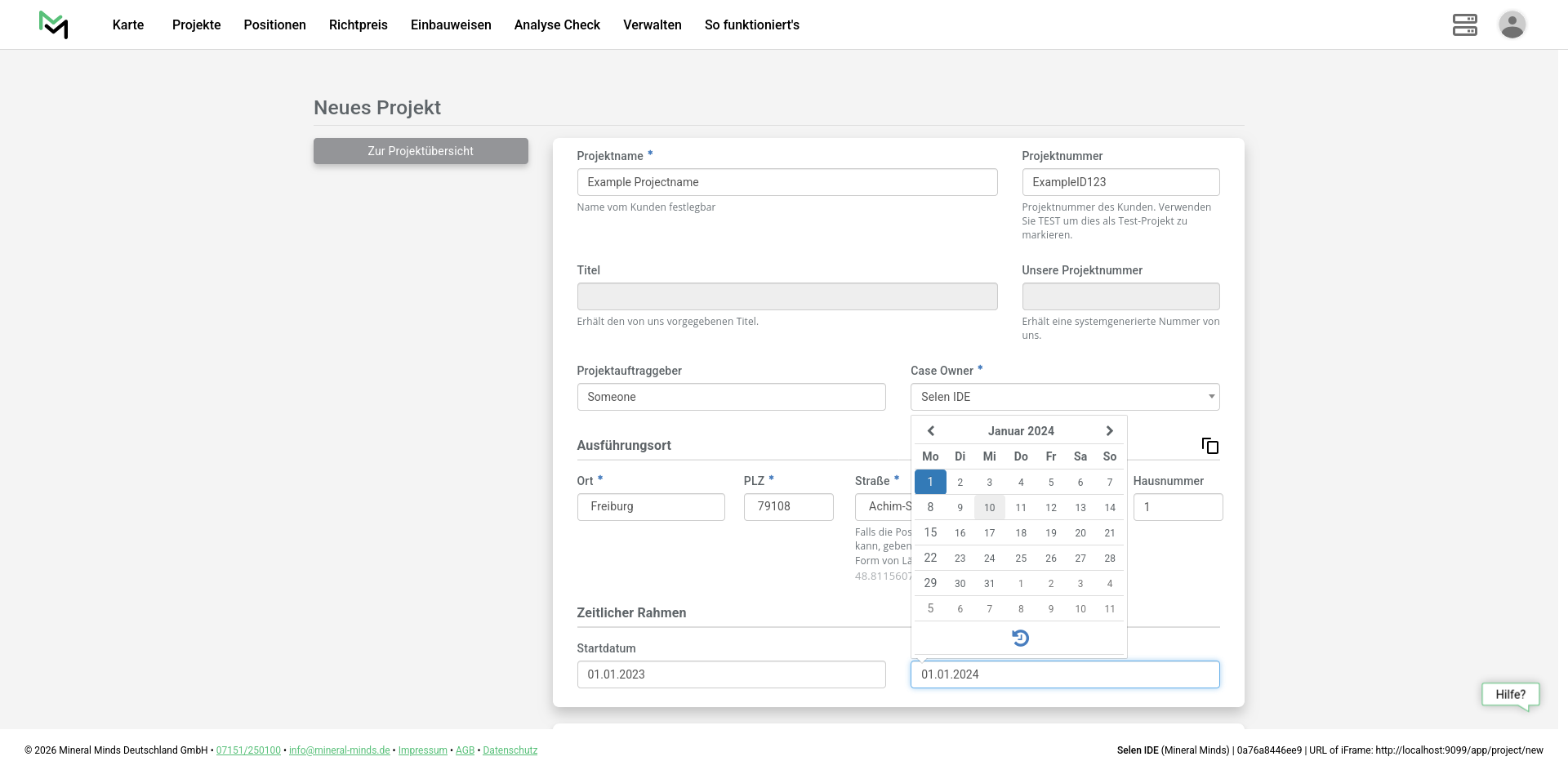This screenshot has width=1568, height=770.
Task: Click the Zur Projektübersicht button
Action: point(421,151)
